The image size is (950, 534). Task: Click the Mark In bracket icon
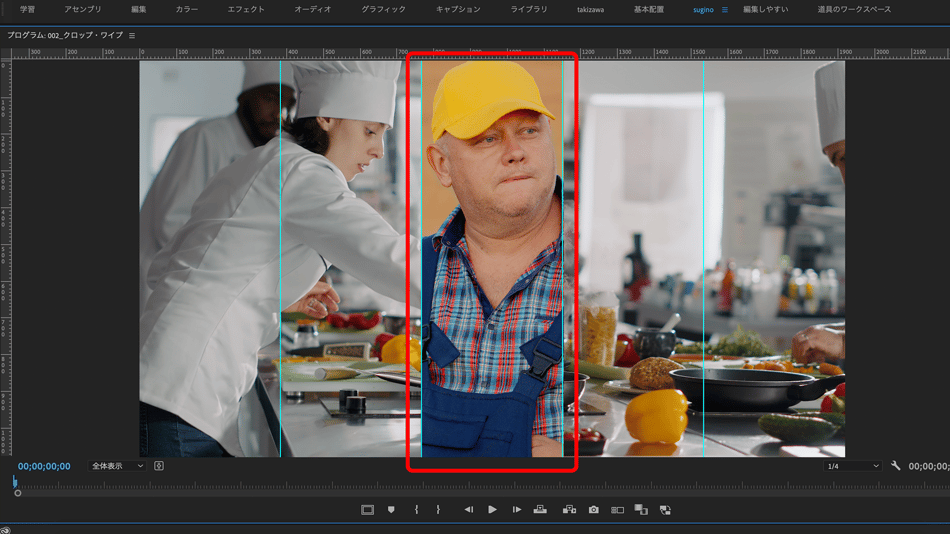(416, 510)
